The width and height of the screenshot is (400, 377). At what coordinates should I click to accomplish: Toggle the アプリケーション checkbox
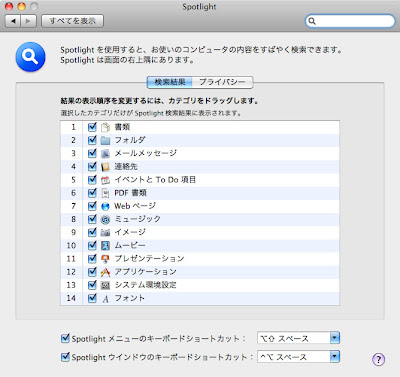(x=92, y=272)
